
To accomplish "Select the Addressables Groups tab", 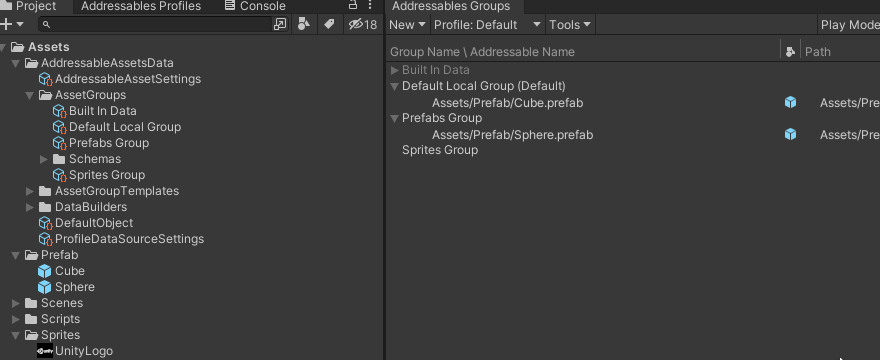I will click(x=451, y=6).
